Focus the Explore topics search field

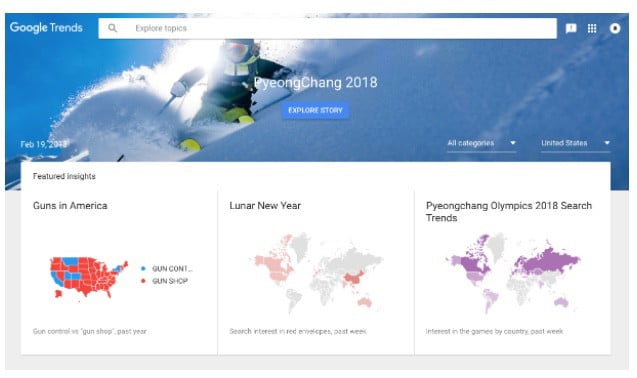click(x=327, y=28)
